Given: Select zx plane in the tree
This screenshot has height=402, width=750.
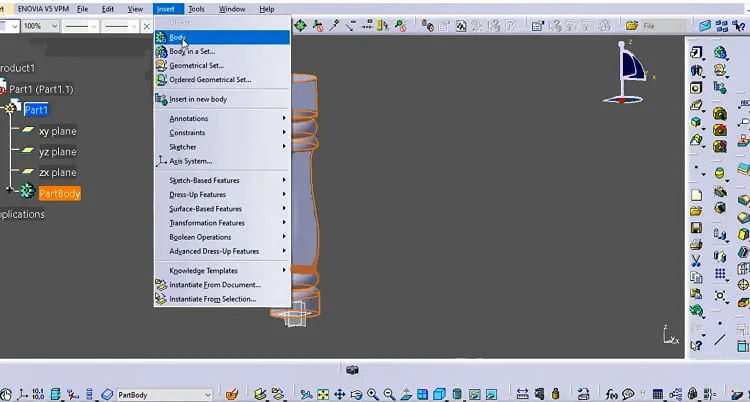Looking at the screenshot, I should point(57,172).
